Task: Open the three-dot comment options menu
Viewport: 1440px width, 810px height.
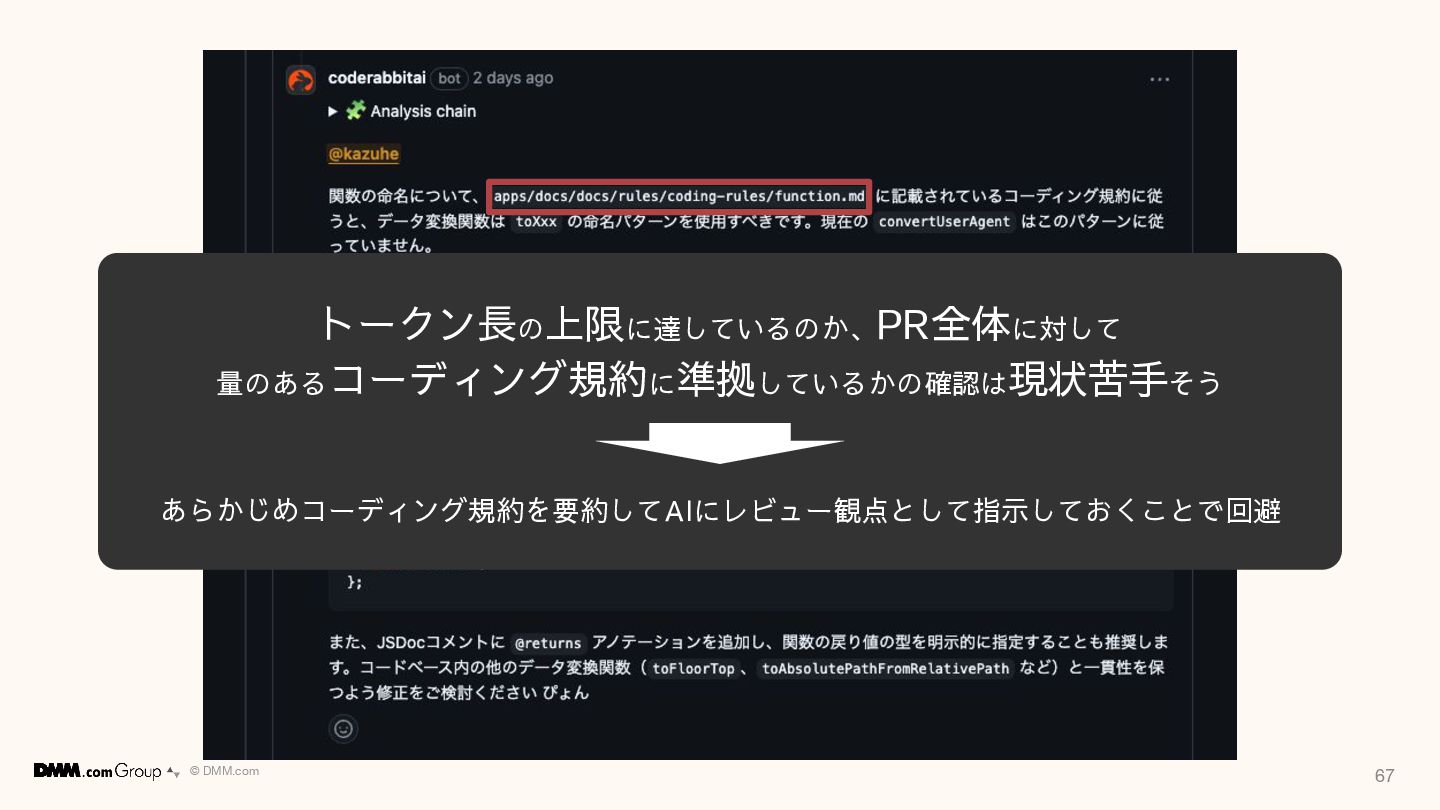Action: click(x=1159, y=79)
